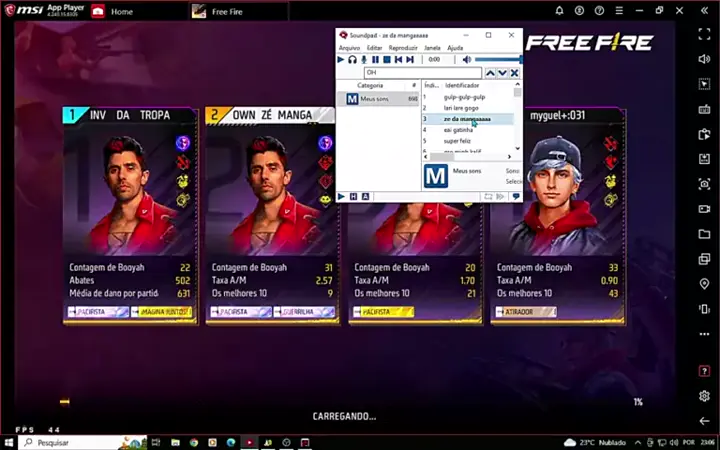
Task: Skip to next sound in Soundpad
Action: (410, 60)
